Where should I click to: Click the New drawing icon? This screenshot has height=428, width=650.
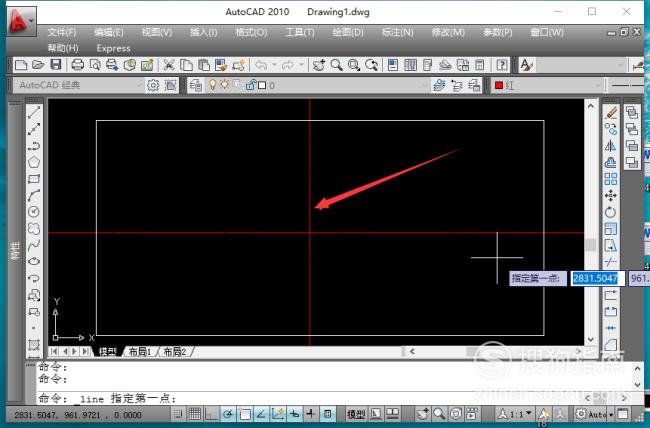[21, 65]
